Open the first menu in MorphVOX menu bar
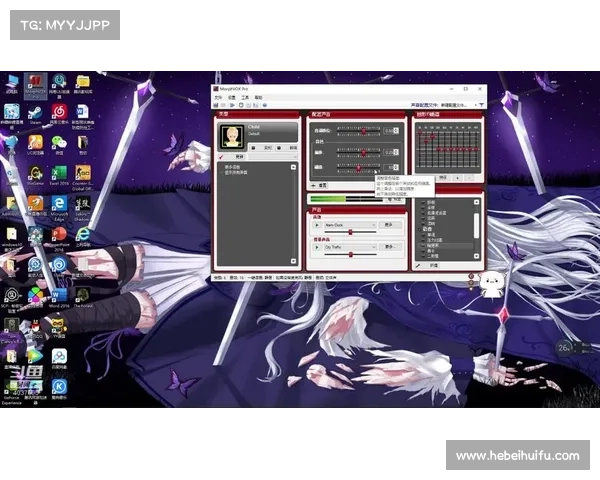 pyautogui.click(x=218, y=98)
